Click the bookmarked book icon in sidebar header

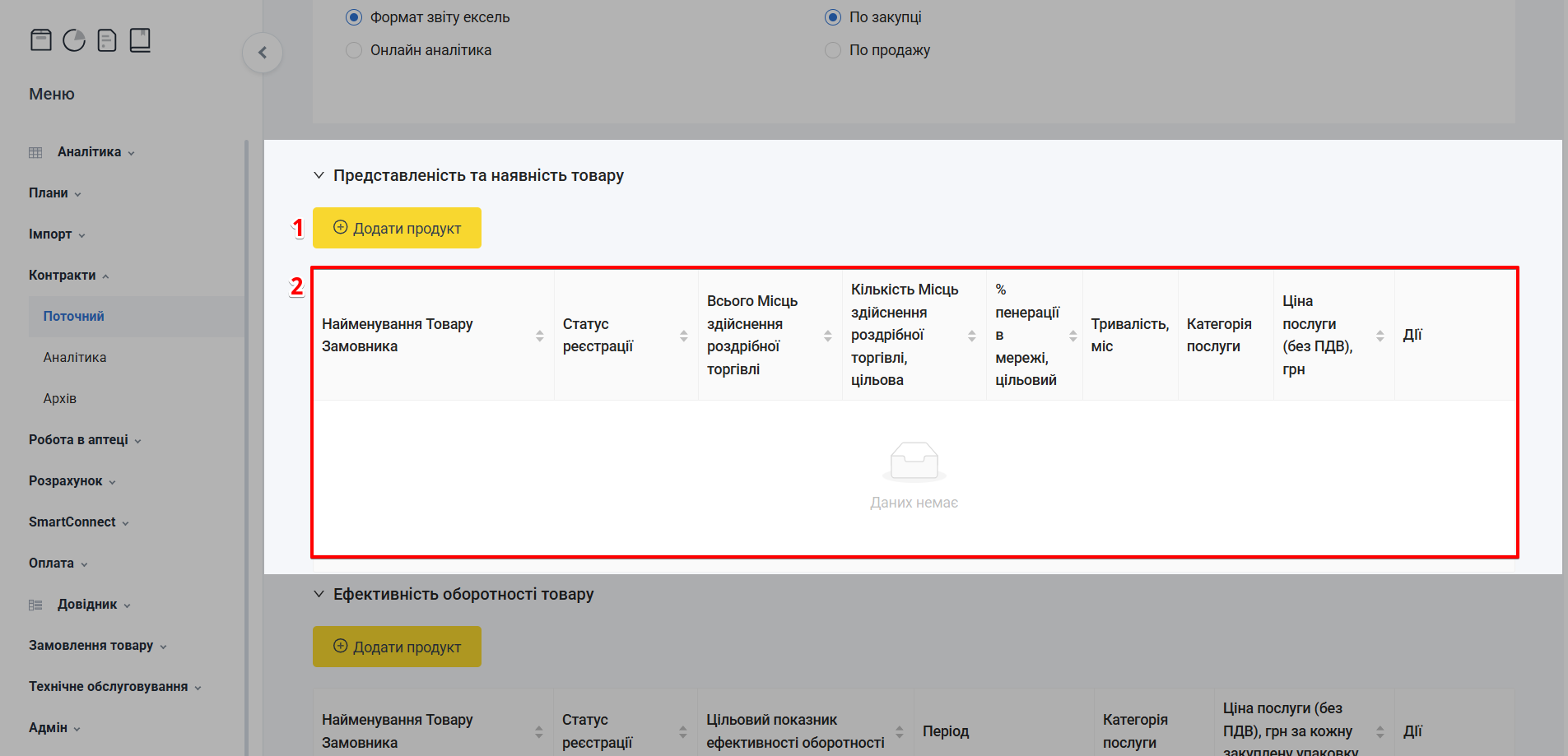coord(140,39)
